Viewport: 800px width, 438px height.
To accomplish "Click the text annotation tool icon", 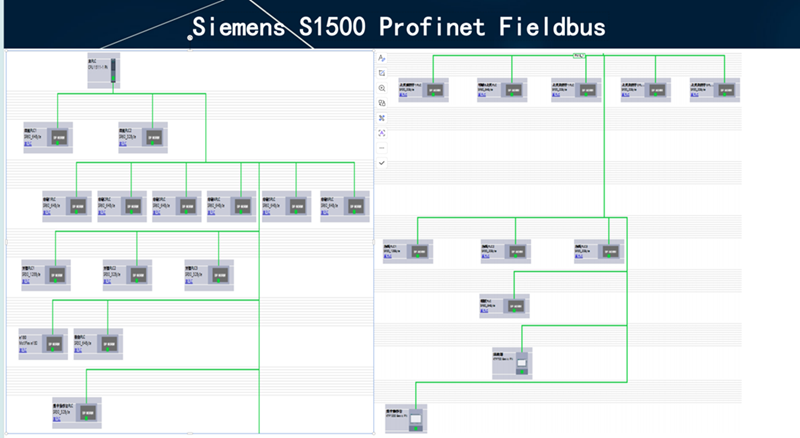I will [x=382, y=58].
